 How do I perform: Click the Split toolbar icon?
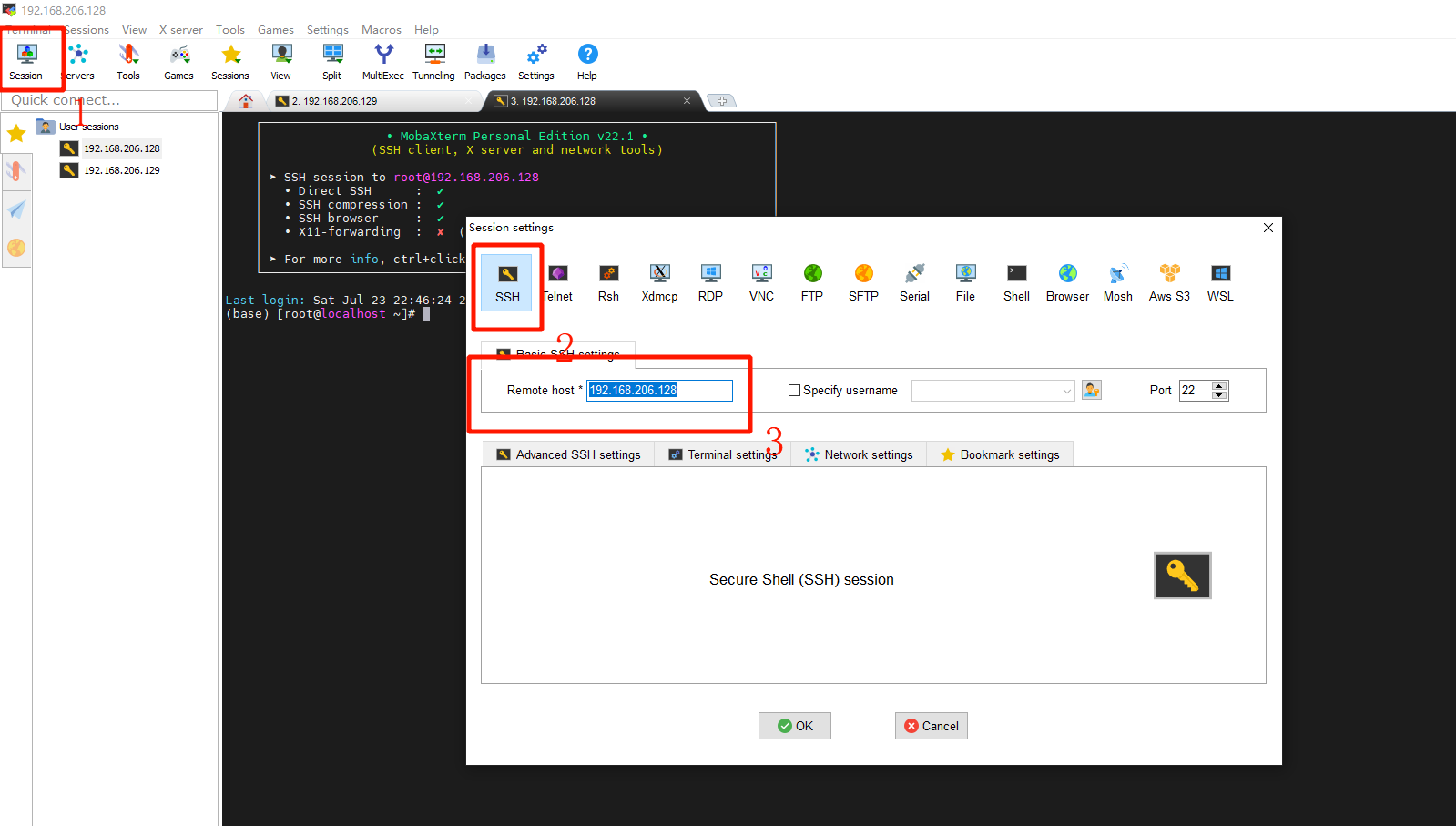click(332, 62)
